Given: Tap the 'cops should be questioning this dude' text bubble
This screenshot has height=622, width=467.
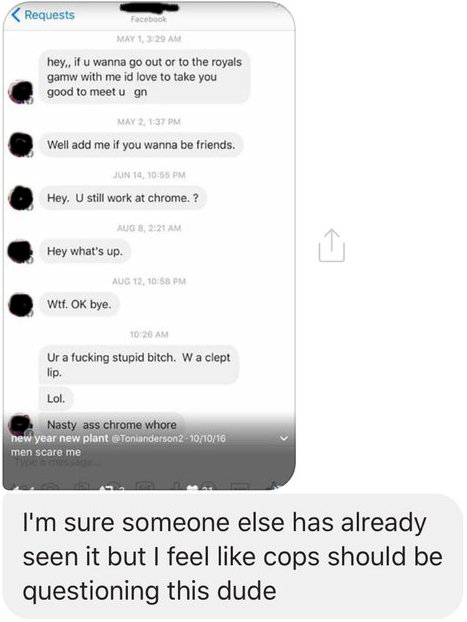Looking at the screenshot, I should click(x=233, y=556).
